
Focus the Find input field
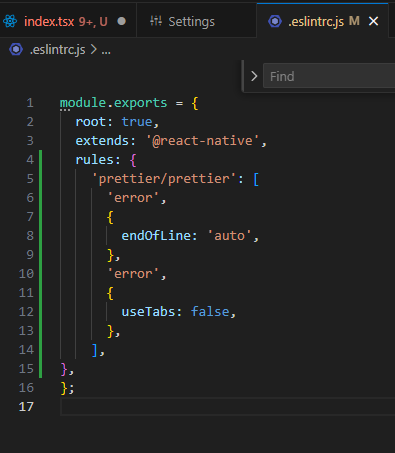329,76
